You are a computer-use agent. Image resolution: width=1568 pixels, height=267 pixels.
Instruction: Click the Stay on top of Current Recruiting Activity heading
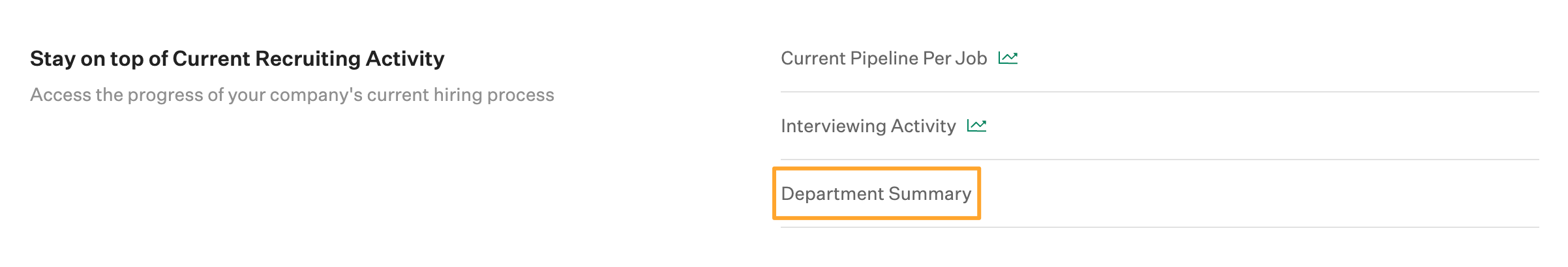[x=237, y=59]
